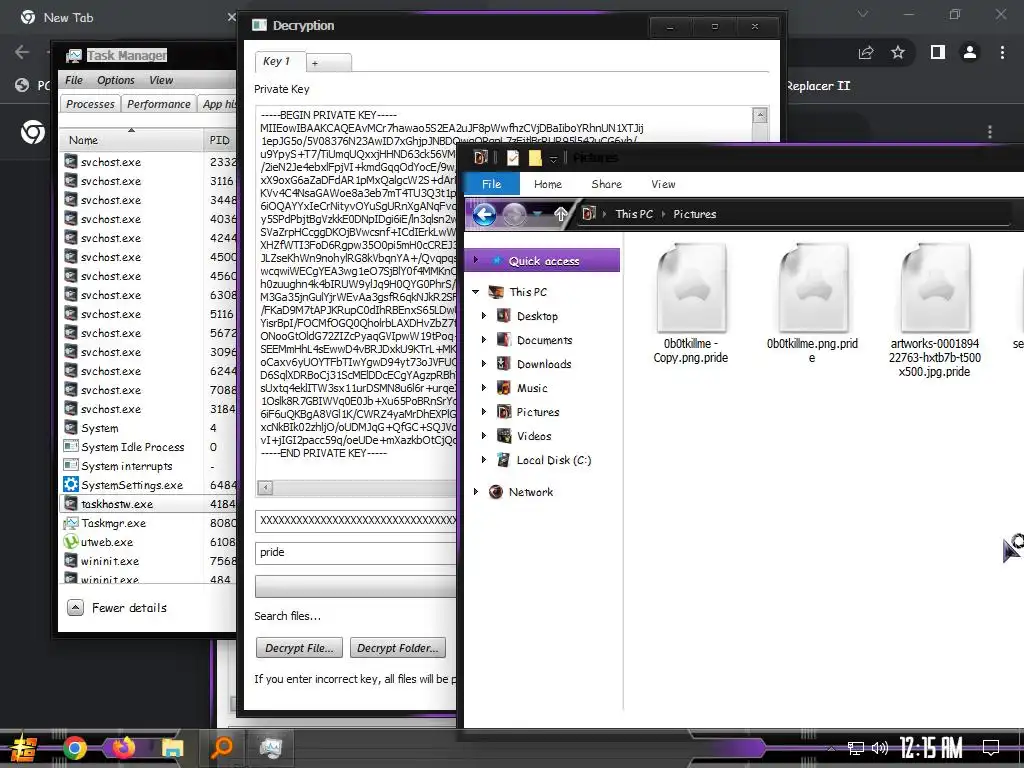Expand the Quick access tree node
Screen dimensions: 1024x768
coord(475,260)
